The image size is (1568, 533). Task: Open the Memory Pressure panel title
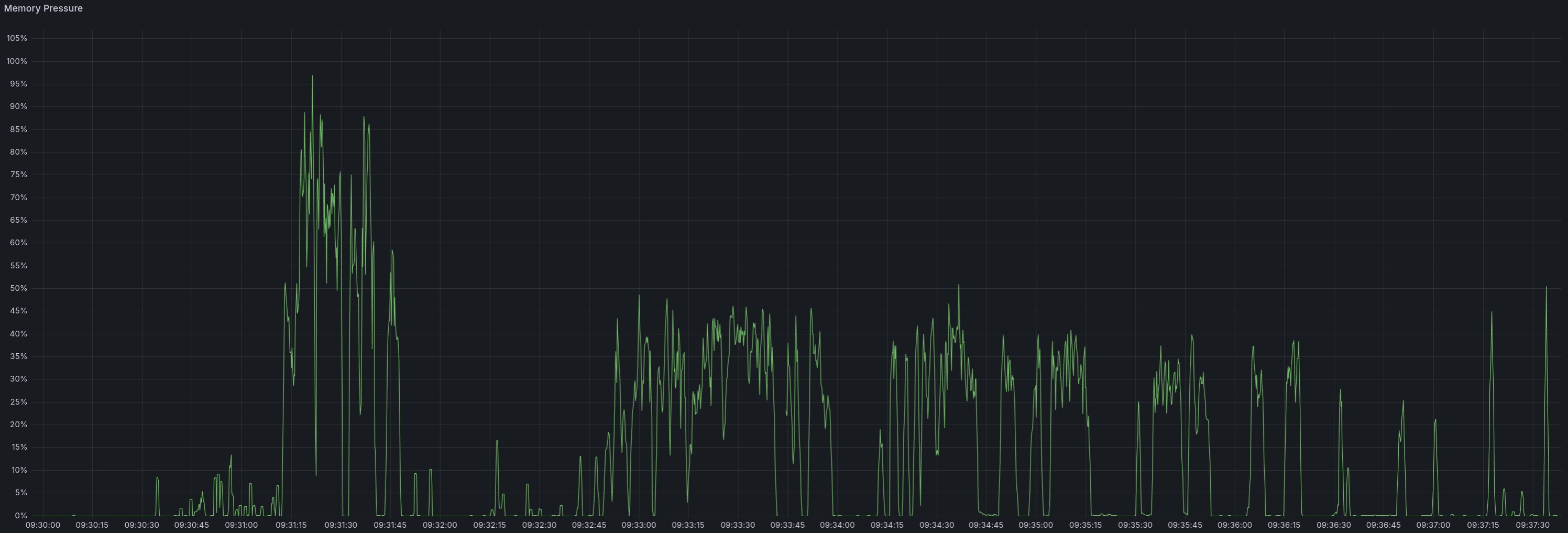tap(43, 8)
